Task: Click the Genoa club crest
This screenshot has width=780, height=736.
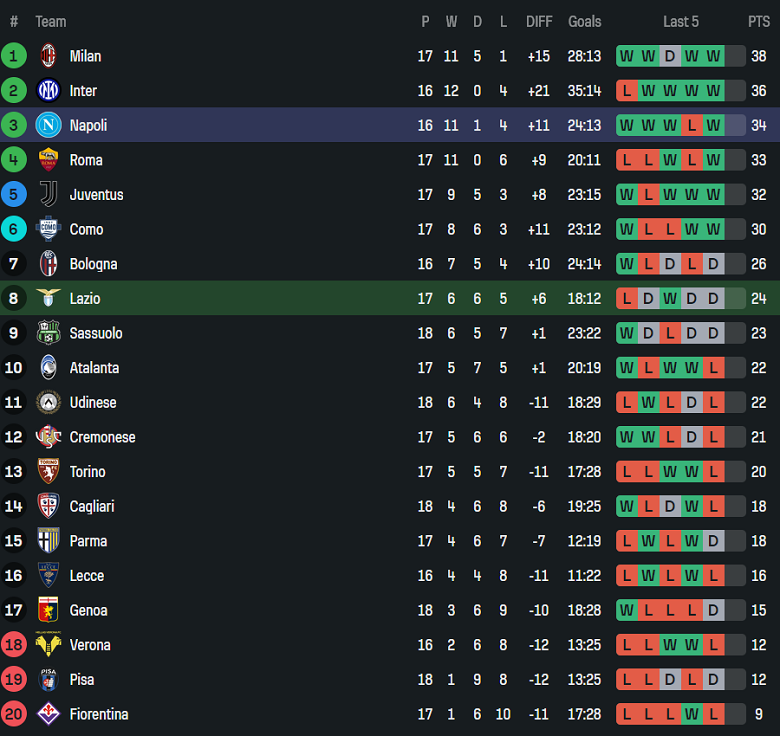Action: click(48, 610)
